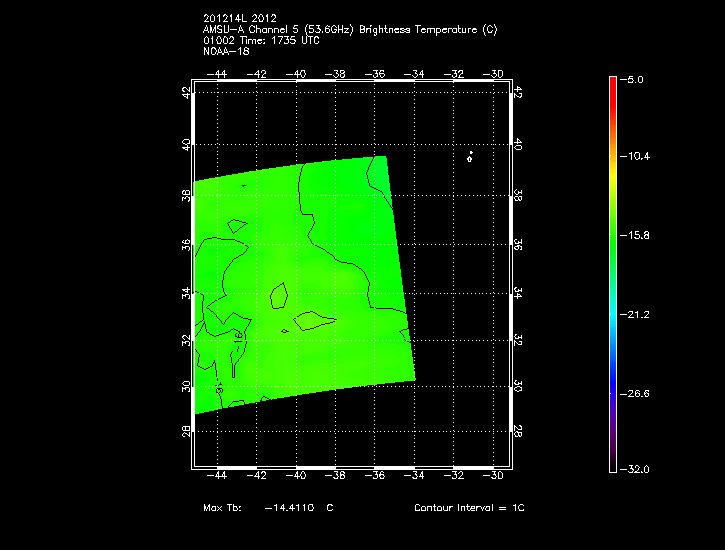Click the -26.6 colorbar tick label
The width and height of the screenshot is (725, 550).
pos(640,393)
